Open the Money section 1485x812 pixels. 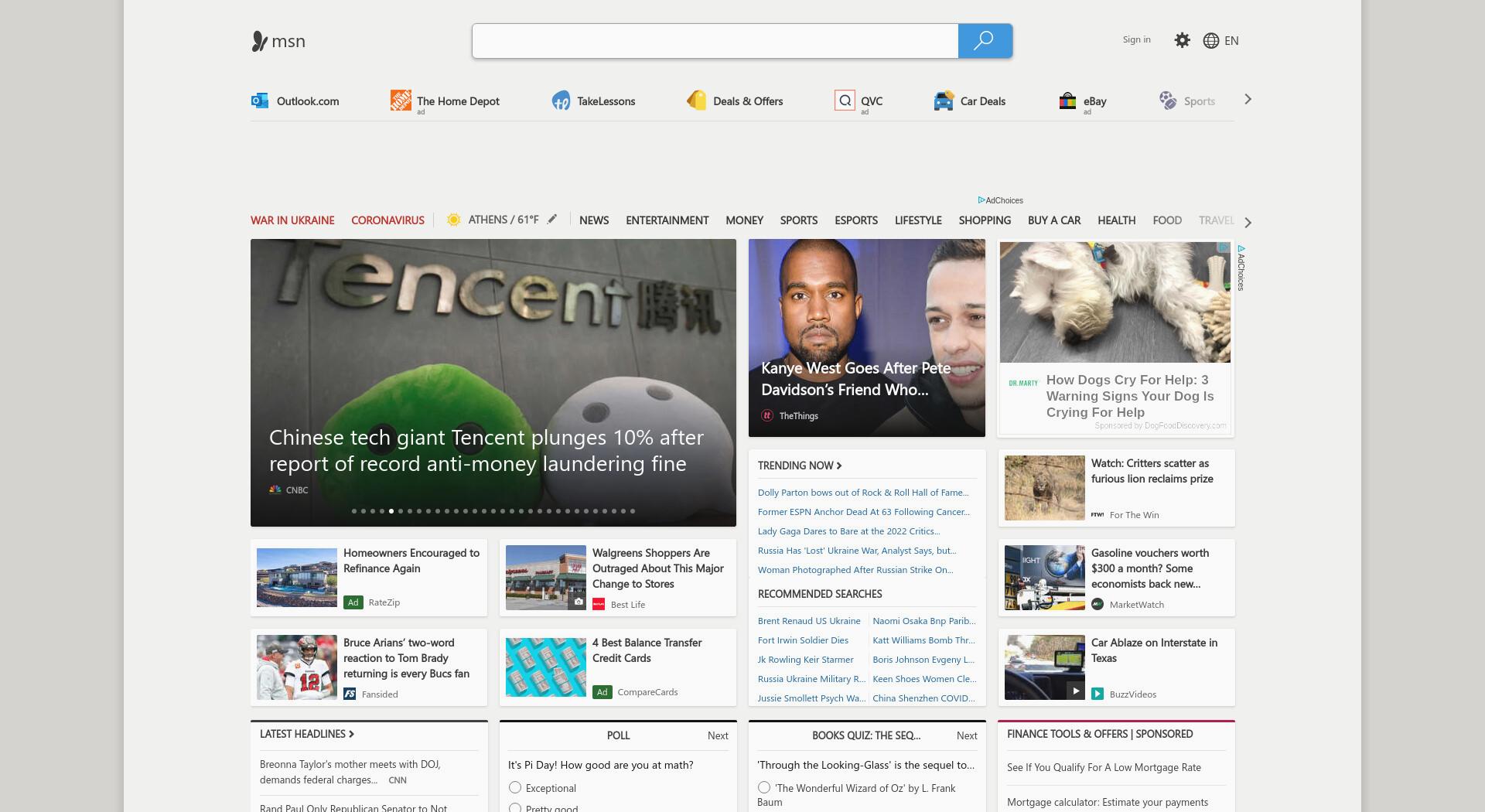point(744,220)
